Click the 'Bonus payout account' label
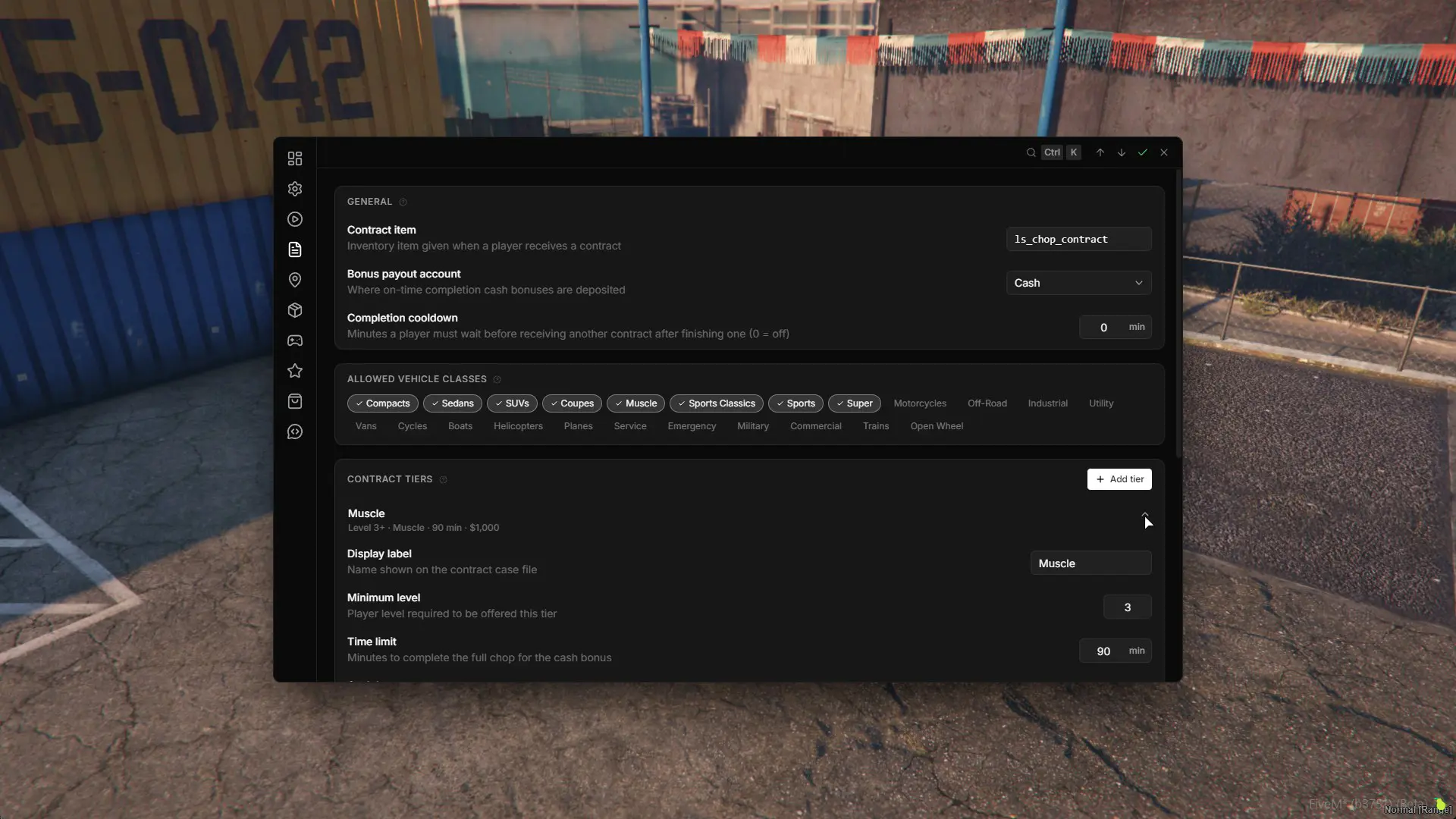 [403, 274]
